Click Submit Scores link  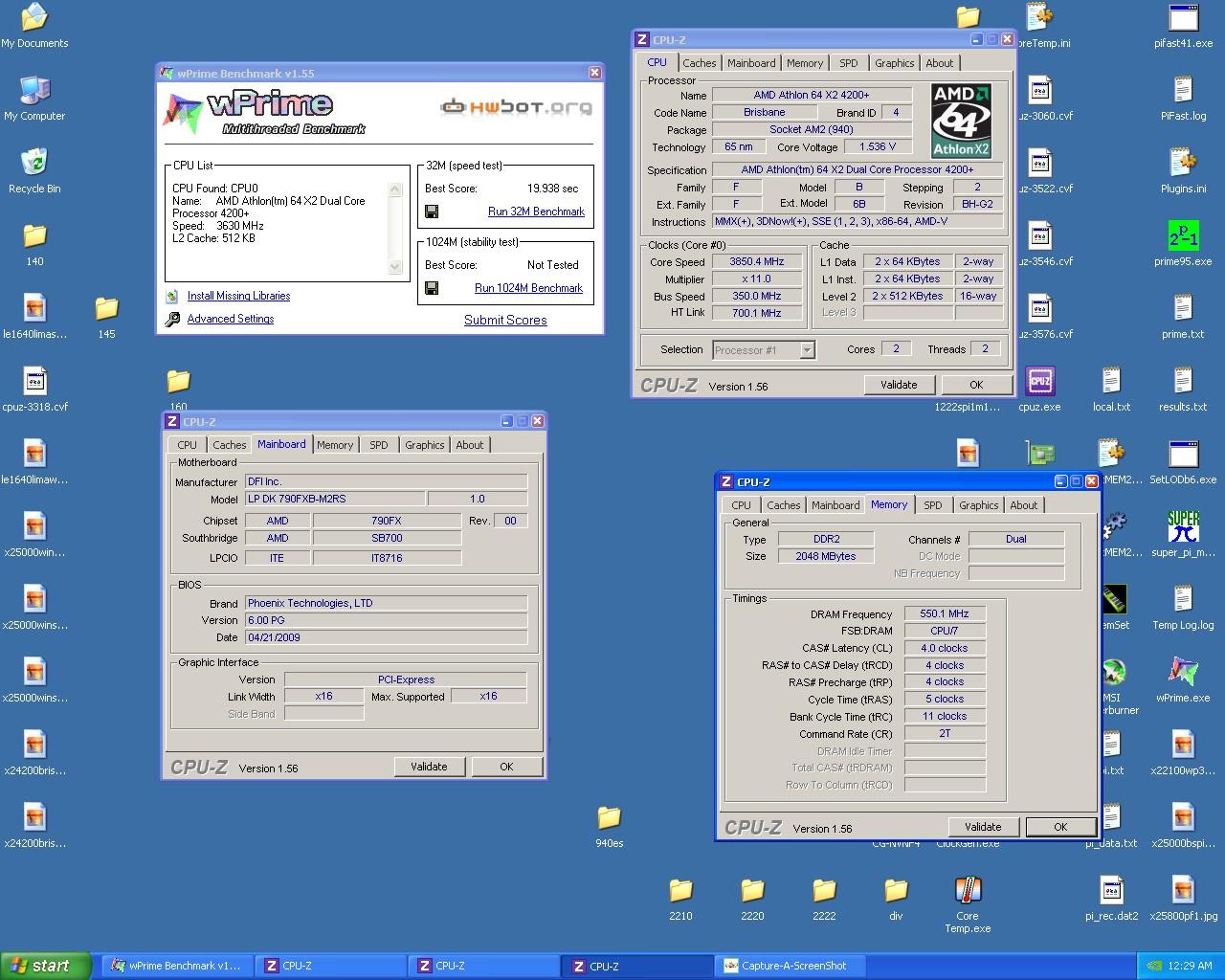click(505, 320)
